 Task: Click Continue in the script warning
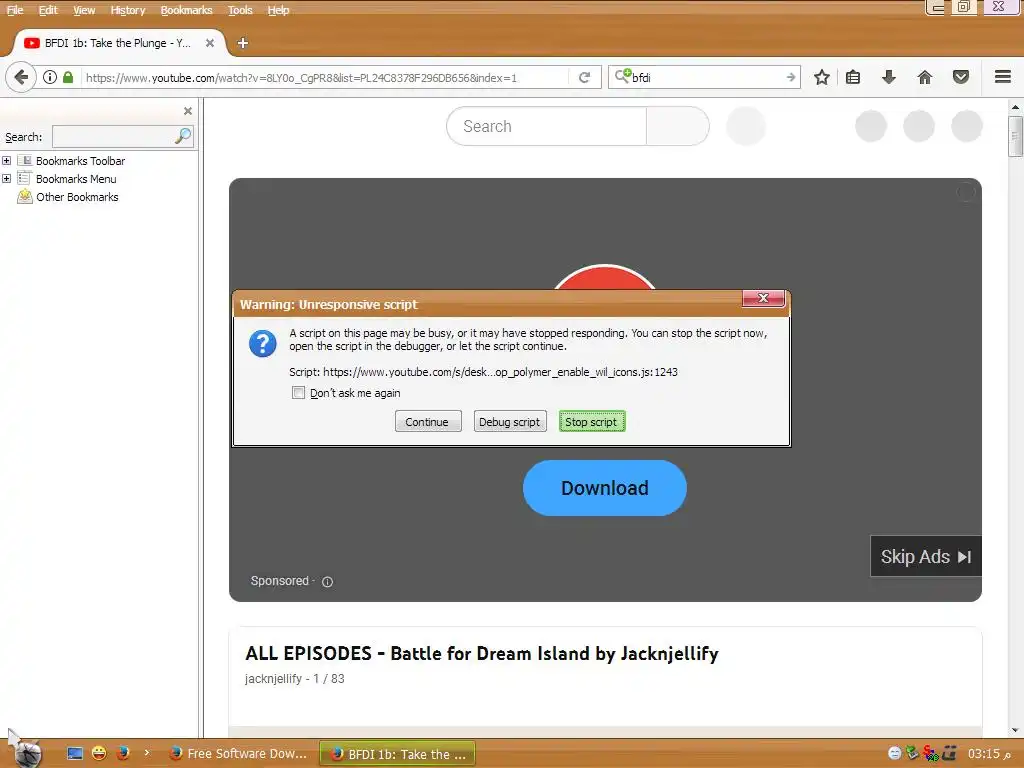(428, 421)
